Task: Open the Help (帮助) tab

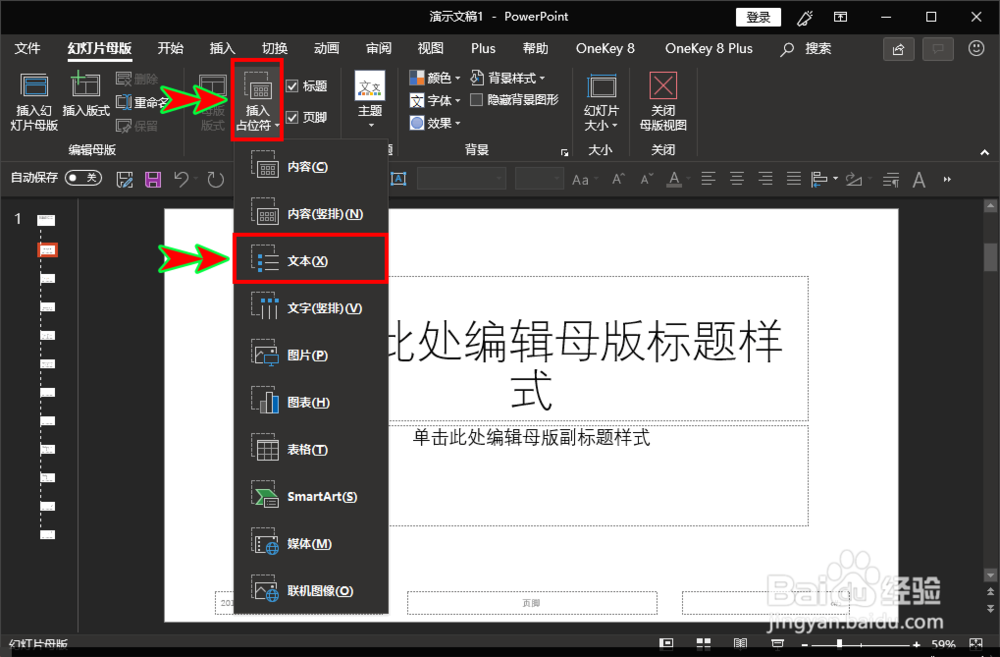Action: pyautogui.click(x=535, y=48)
